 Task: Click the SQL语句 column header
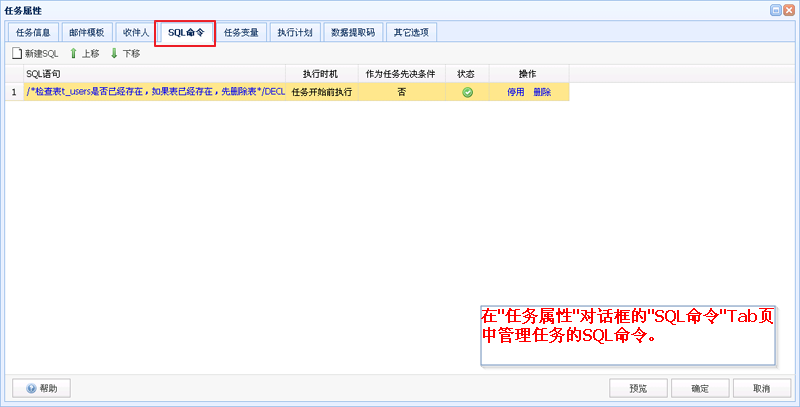coord(155,74)
